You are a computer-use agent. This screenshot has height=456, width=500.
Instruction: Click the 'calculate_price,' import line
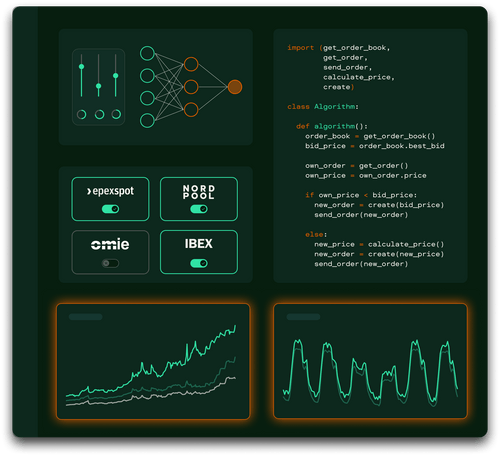359,77
